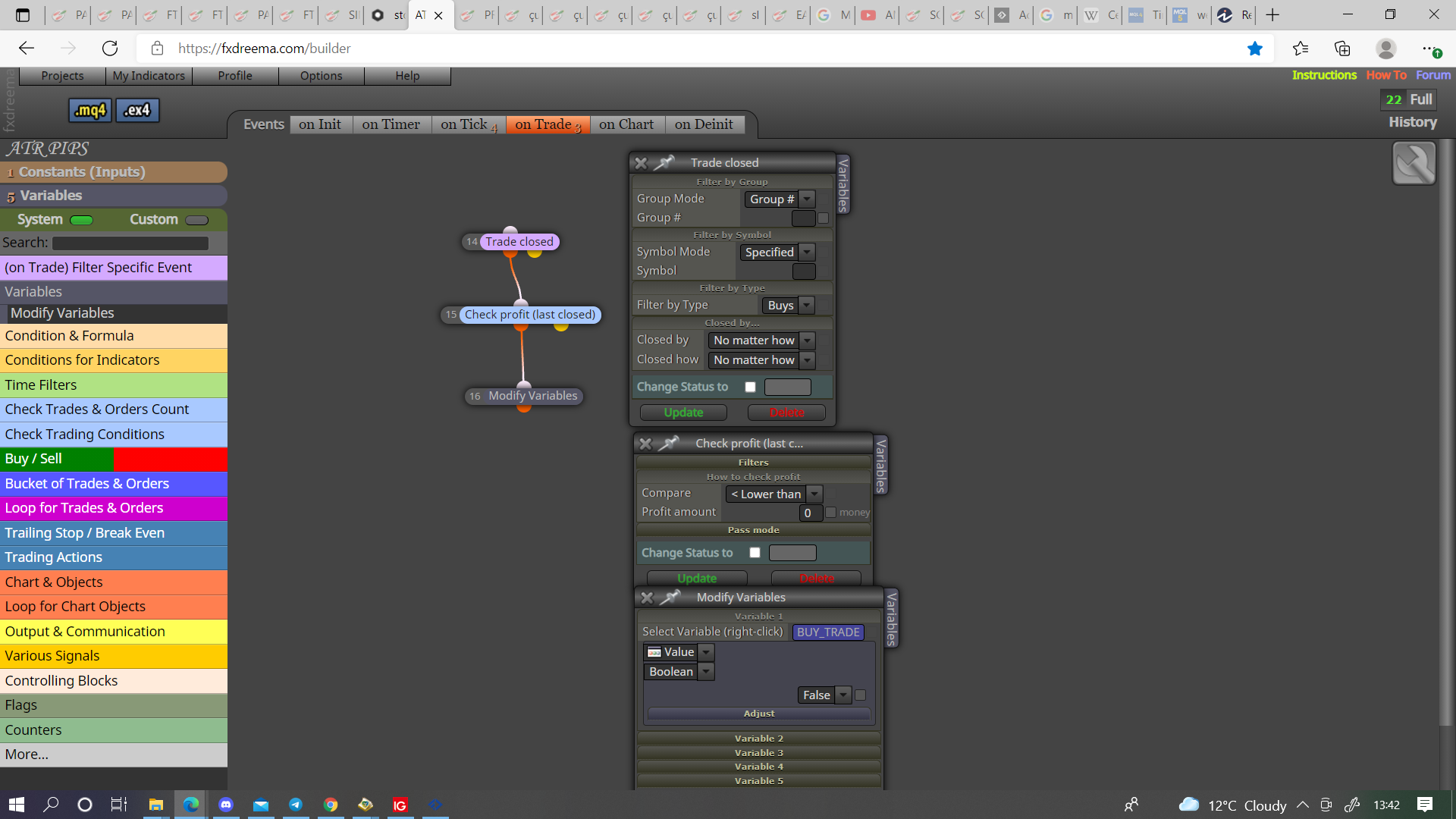Open project History
Image resolution: width=1456 pixels, height=819 pixels.
(x=1413, y=122)
